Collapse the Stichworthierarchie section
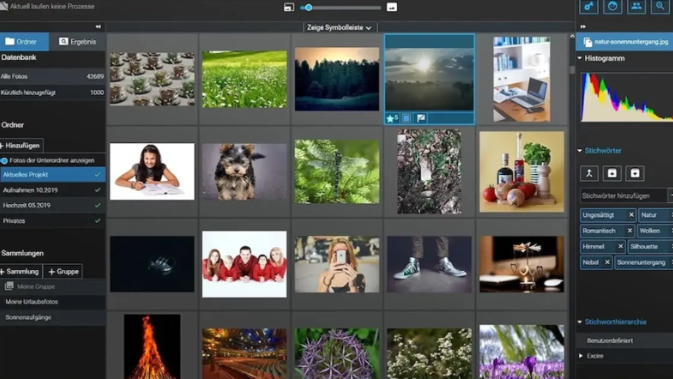This screenshot has height=379, width=673. [580, 321]
